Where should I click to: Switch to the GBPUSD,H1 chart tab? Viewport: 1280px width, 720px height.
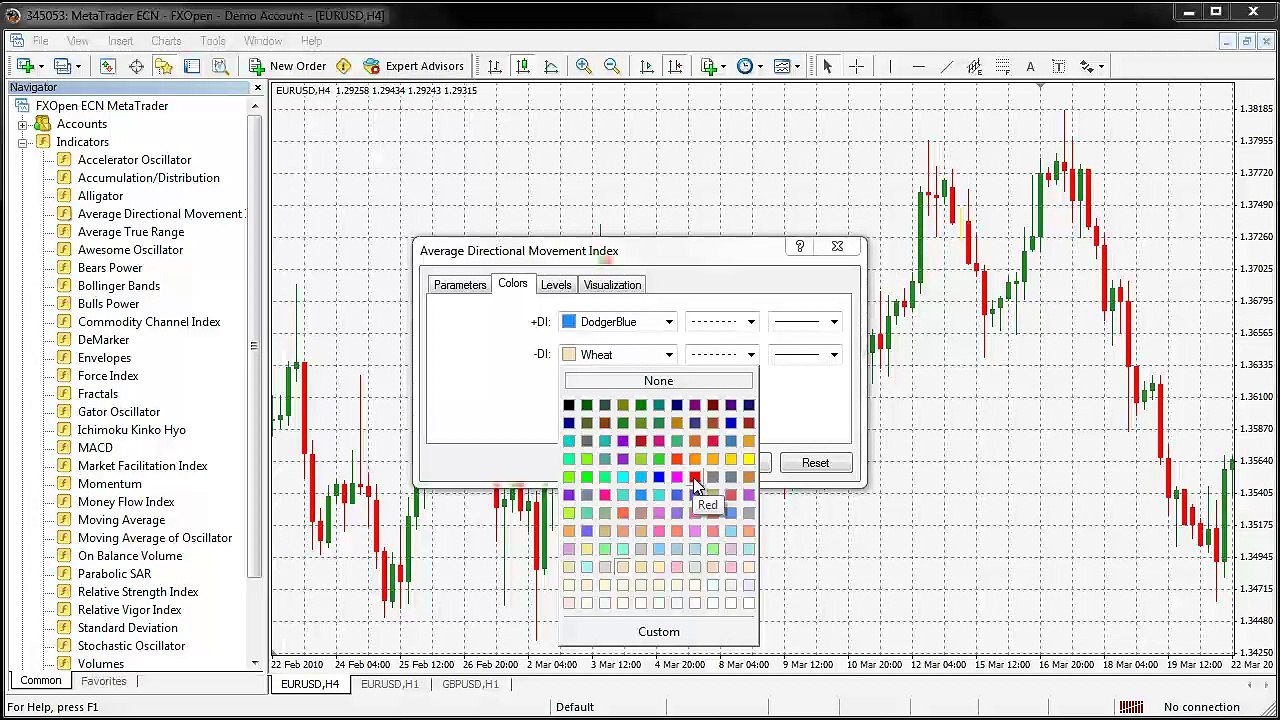point(470,684)
